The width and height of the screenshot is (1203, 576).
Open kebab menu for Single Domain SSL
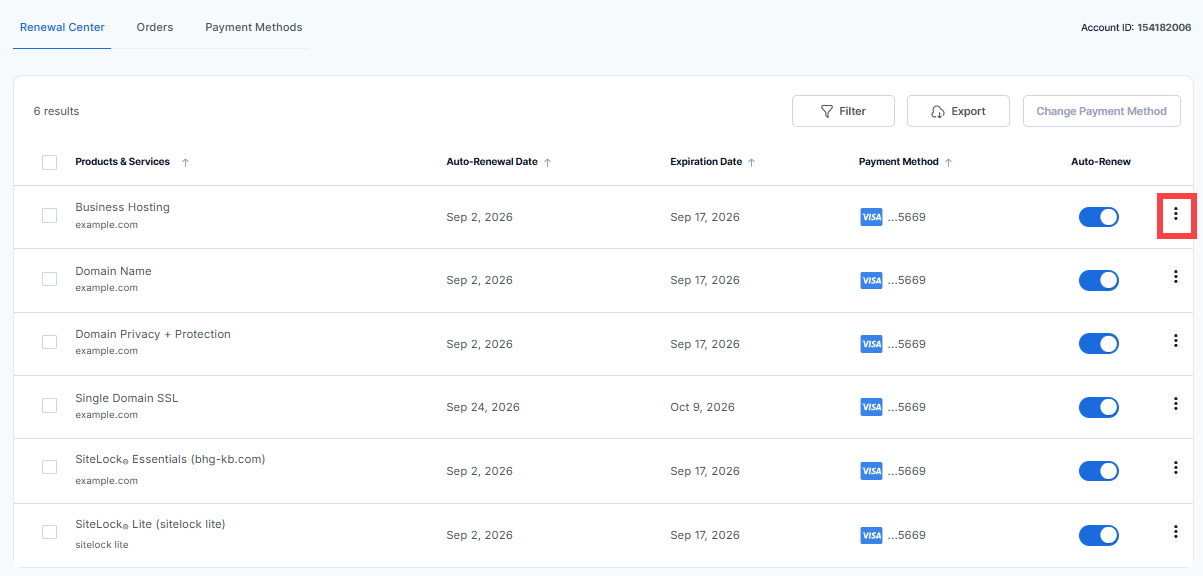point(1175,404)
